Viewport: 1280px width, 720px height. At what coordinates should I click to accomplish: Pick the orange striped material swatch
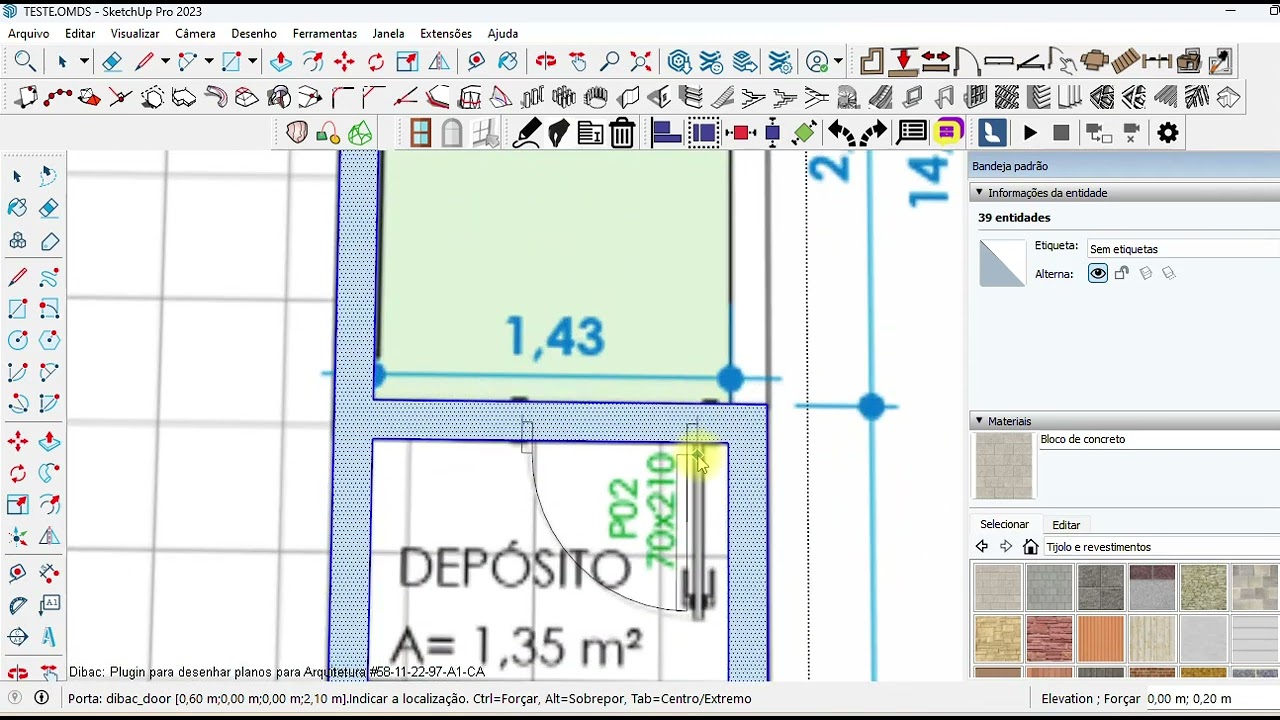click(1100, 639)
